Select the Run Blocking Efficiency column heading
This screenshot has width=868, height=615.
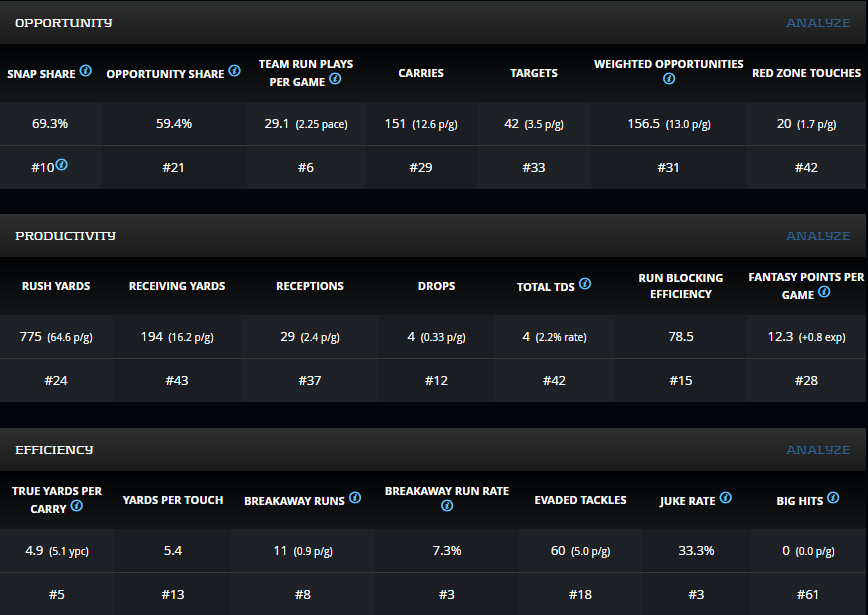680,286
